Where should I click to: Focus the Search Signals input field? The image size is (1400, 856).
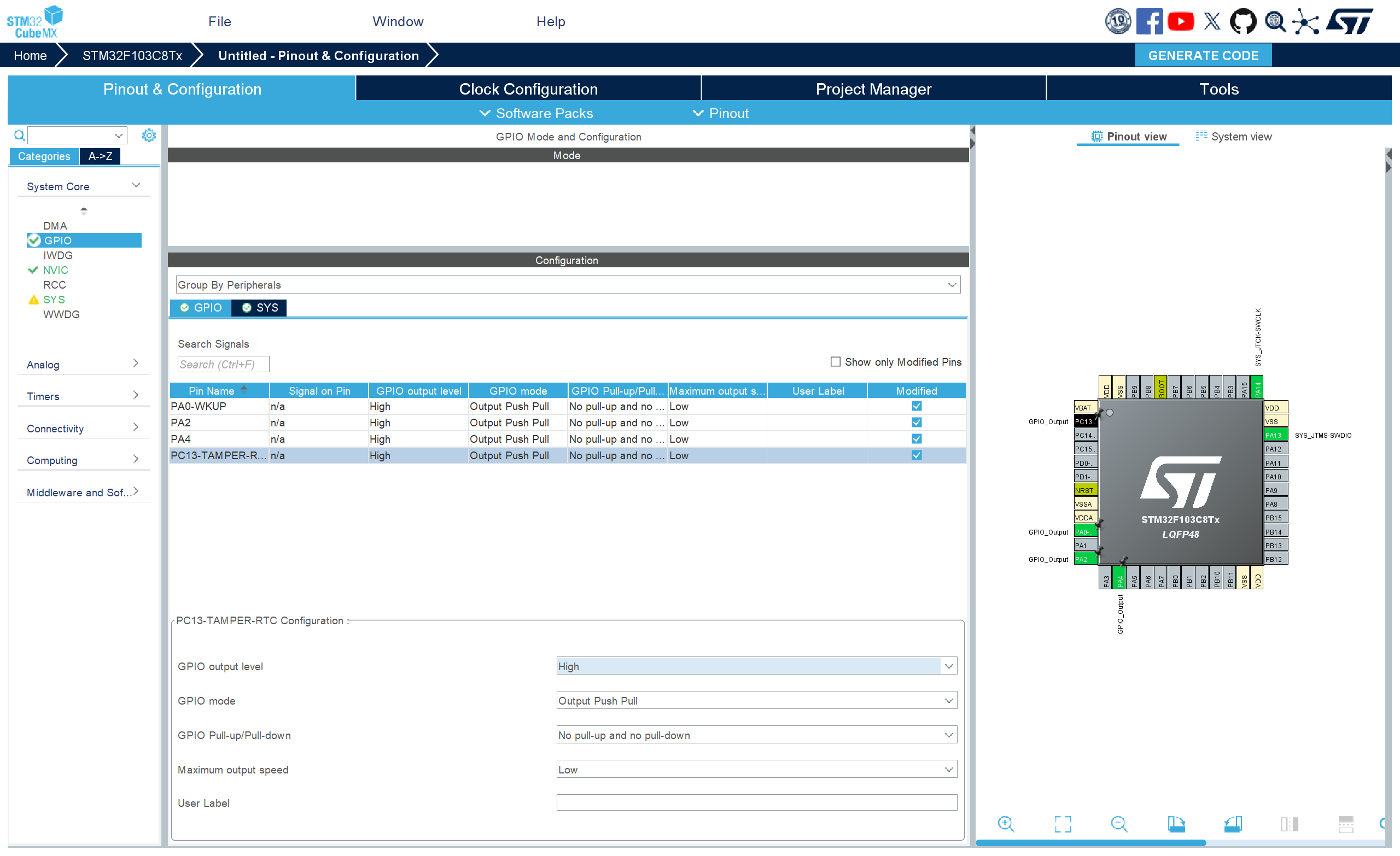coord(223,364)
